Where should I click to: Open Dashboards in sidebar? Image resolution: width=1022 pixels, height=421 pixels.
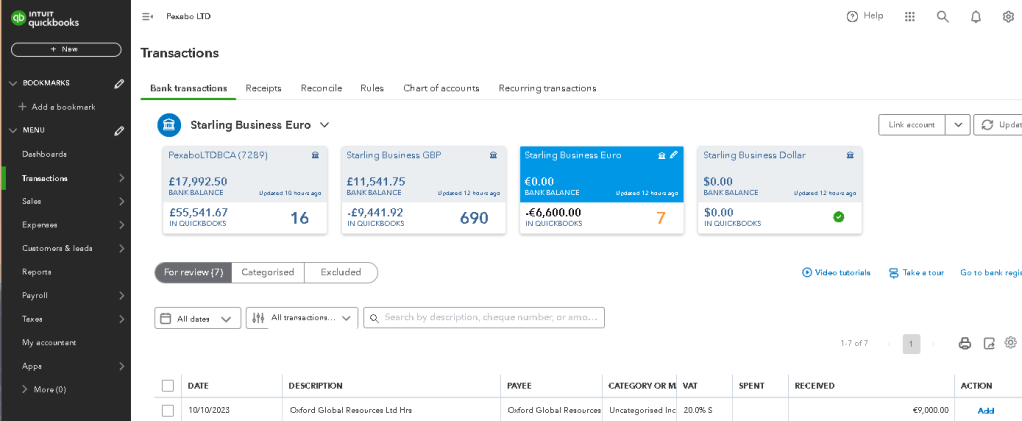(x=44, y=154)
